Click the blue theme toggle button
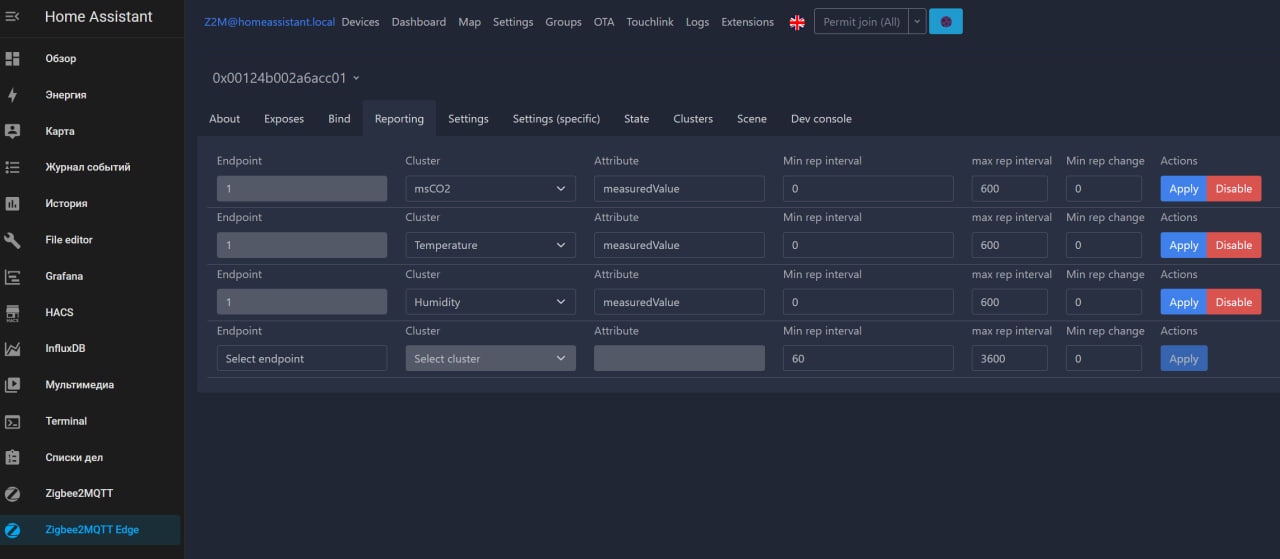1280x559 pixels. (x=946, y=22)
